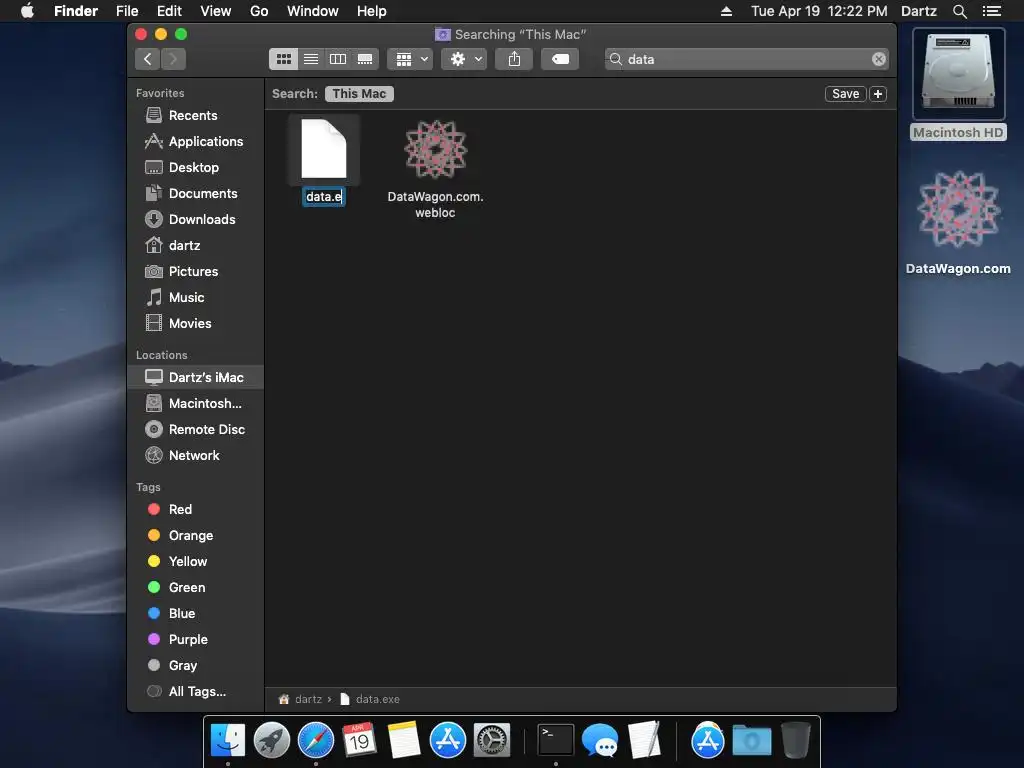Image resolution: width=1024 pixels, height=768 pixels.
Task: Select Network in the sidebar
Action: point(196,455)
